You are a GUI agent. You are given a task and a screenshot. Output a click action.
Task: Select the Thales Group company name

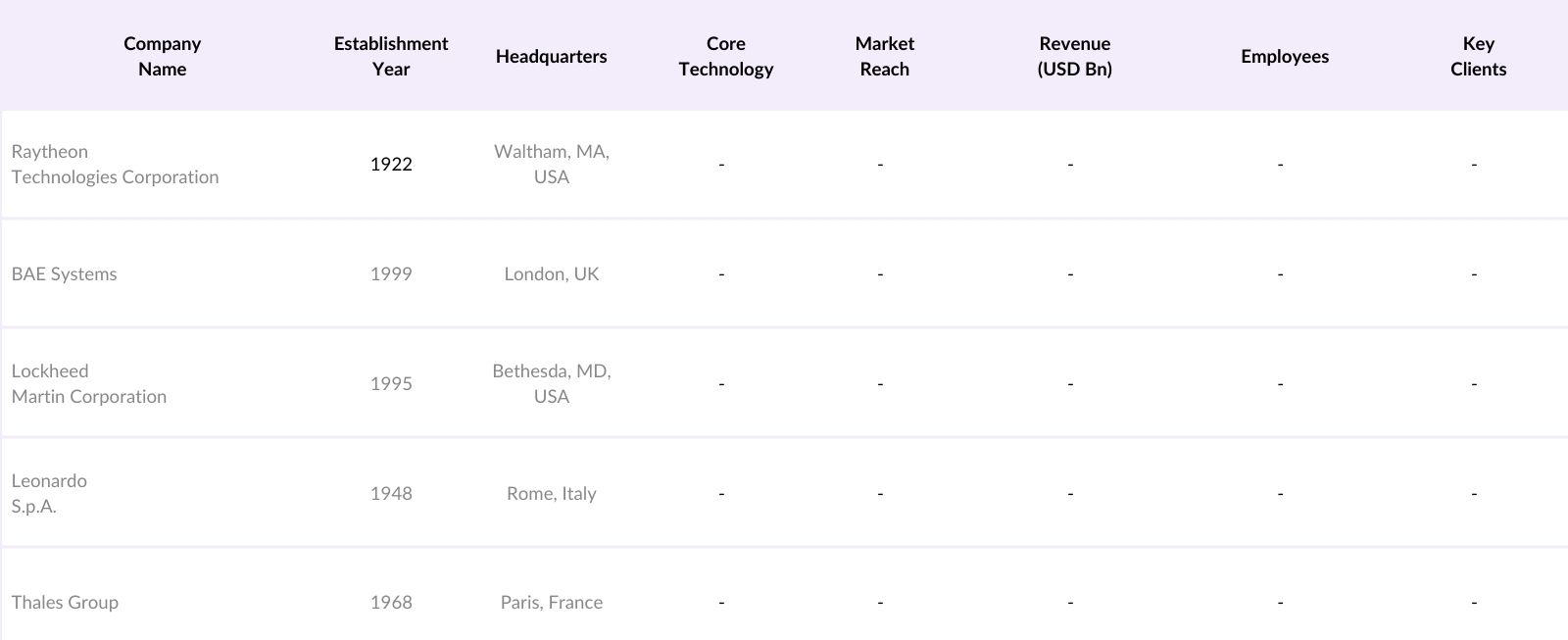tap(66, 603)
